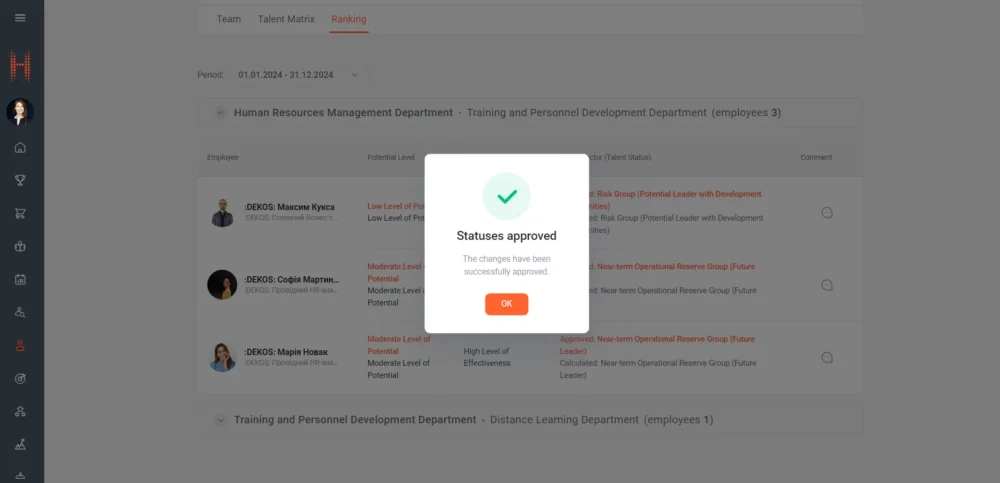Open the gift box icon in the sidebar
The image size is (1000, 483).
(21, 246)
